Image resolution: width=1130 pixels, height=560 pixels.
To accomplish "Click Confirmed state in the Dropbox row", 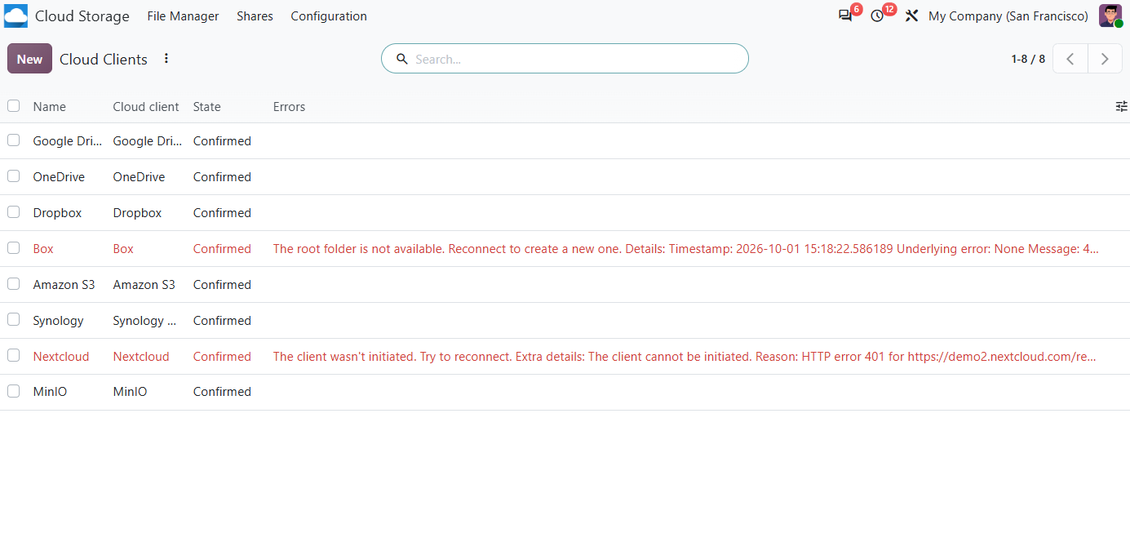I will click(x=222, y=213).
